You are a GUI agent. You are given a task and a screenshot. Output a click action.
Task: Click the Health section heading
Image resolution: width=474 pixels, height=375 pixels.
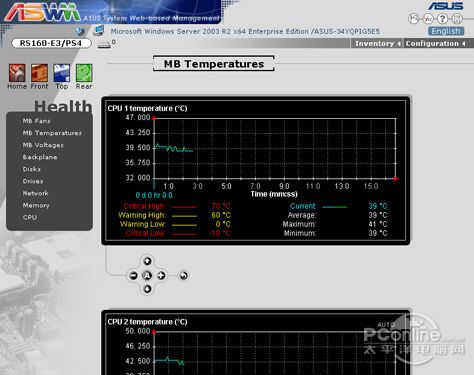click(63, 106)
